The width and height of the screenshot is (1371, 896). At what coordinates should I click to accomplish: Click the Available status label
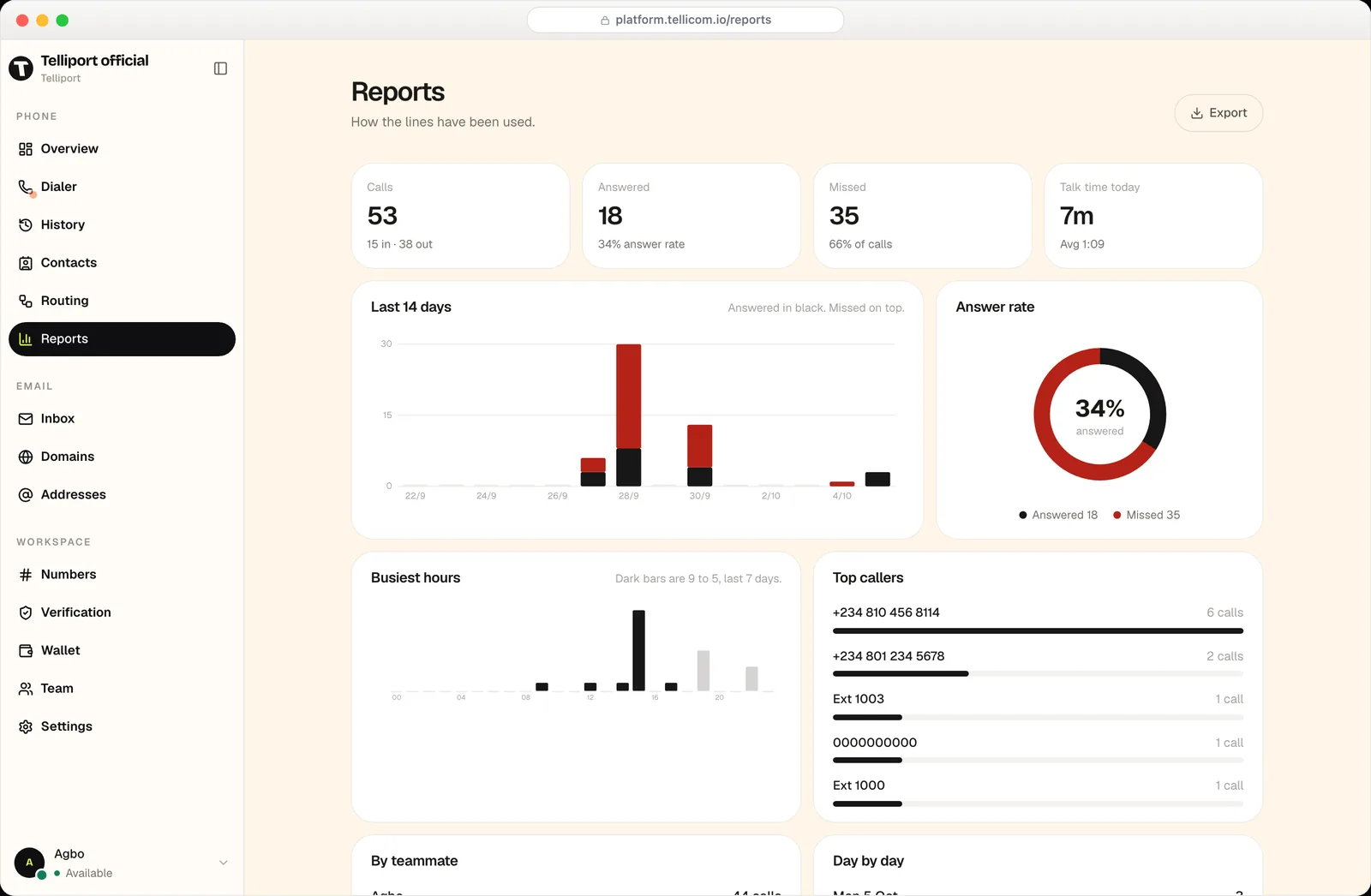point(89,874)
